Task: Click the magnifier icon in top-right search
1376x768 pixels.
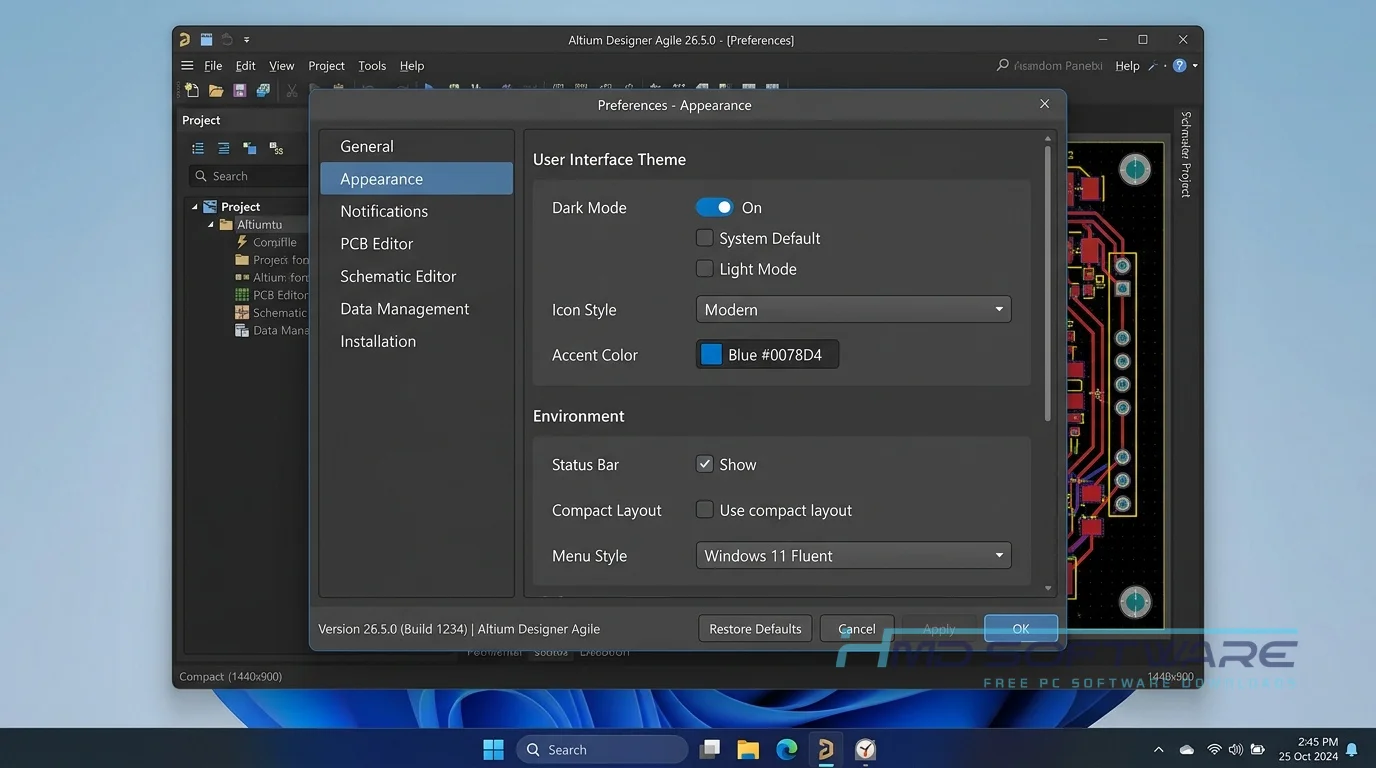Action: (1003, 65)
